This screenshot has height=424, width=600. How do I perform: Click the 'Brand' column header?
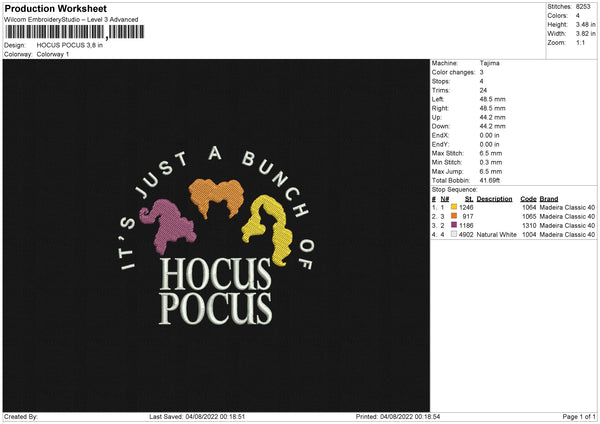[x=549, y=199]
